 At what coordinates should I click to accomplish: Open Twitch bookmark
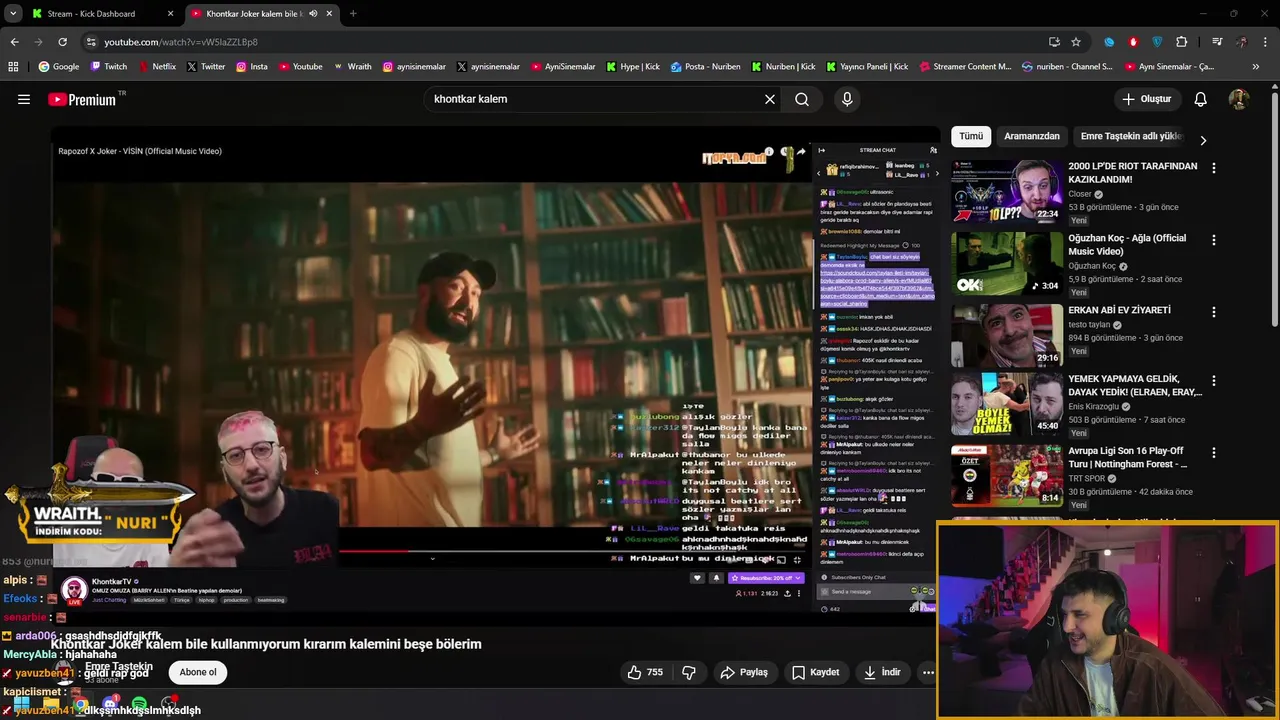point(108,67)
